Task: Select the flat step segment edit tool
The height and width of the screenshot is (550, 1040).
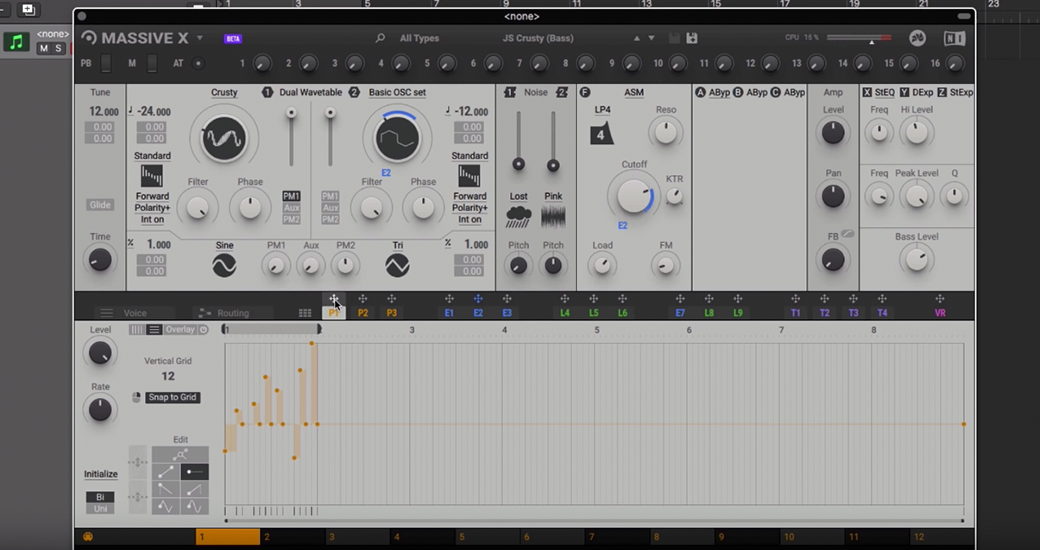Action: [x=194, y=472]
